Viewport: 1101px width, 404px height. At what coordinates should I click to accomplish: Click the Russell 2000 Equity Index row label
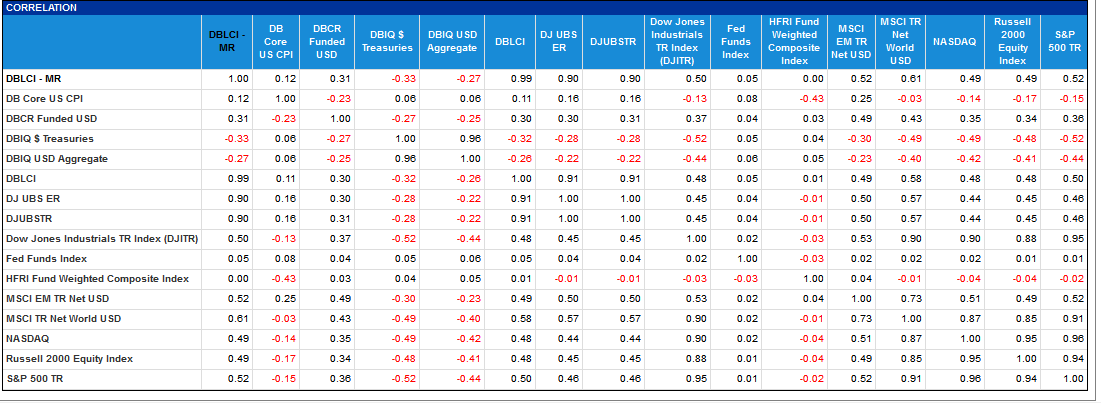pyautogui.click(x=70, y=358)
